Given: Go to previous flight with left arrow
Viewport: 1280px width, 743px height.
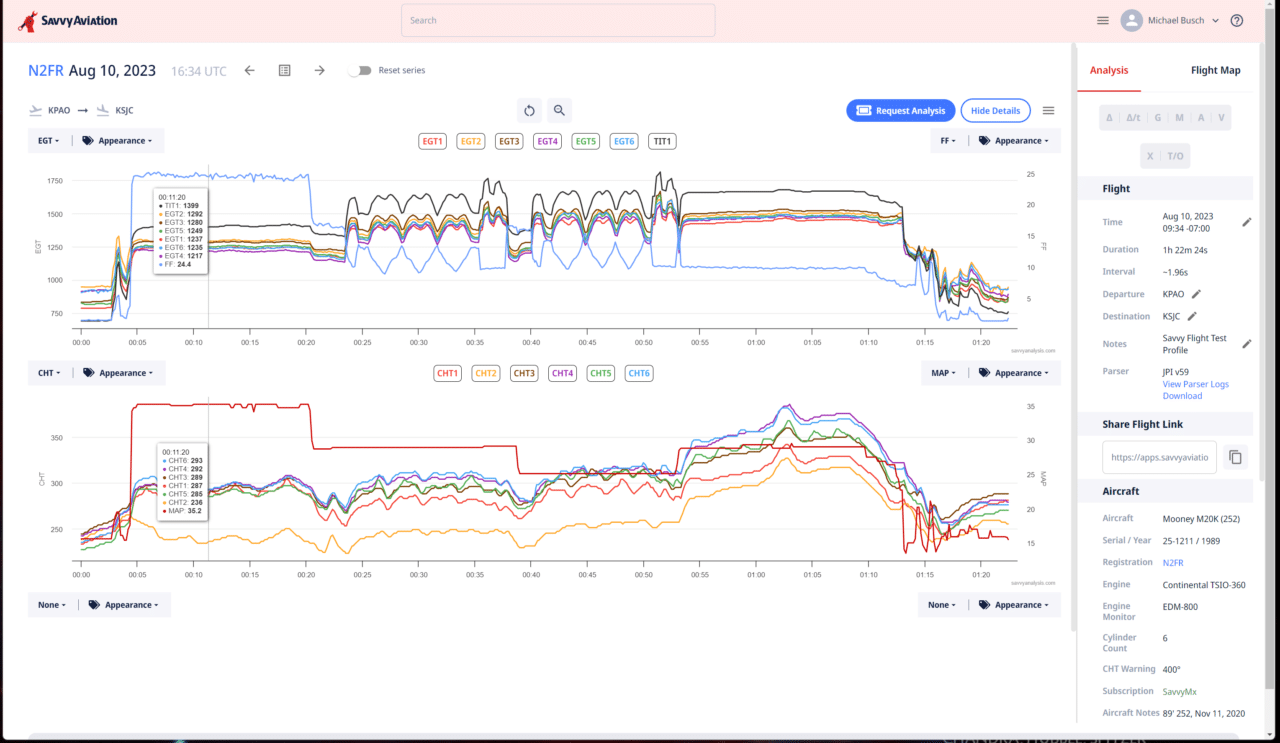Looking at the screenshot, I should [x=250, y=70].
